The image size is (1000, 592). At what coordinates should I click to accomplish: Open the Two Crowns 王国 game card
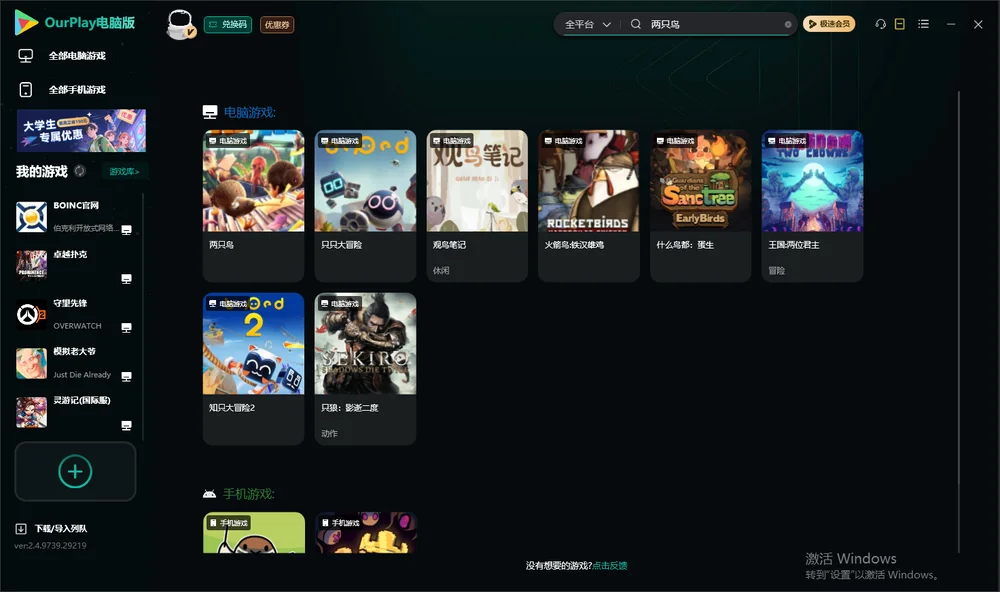812,206
